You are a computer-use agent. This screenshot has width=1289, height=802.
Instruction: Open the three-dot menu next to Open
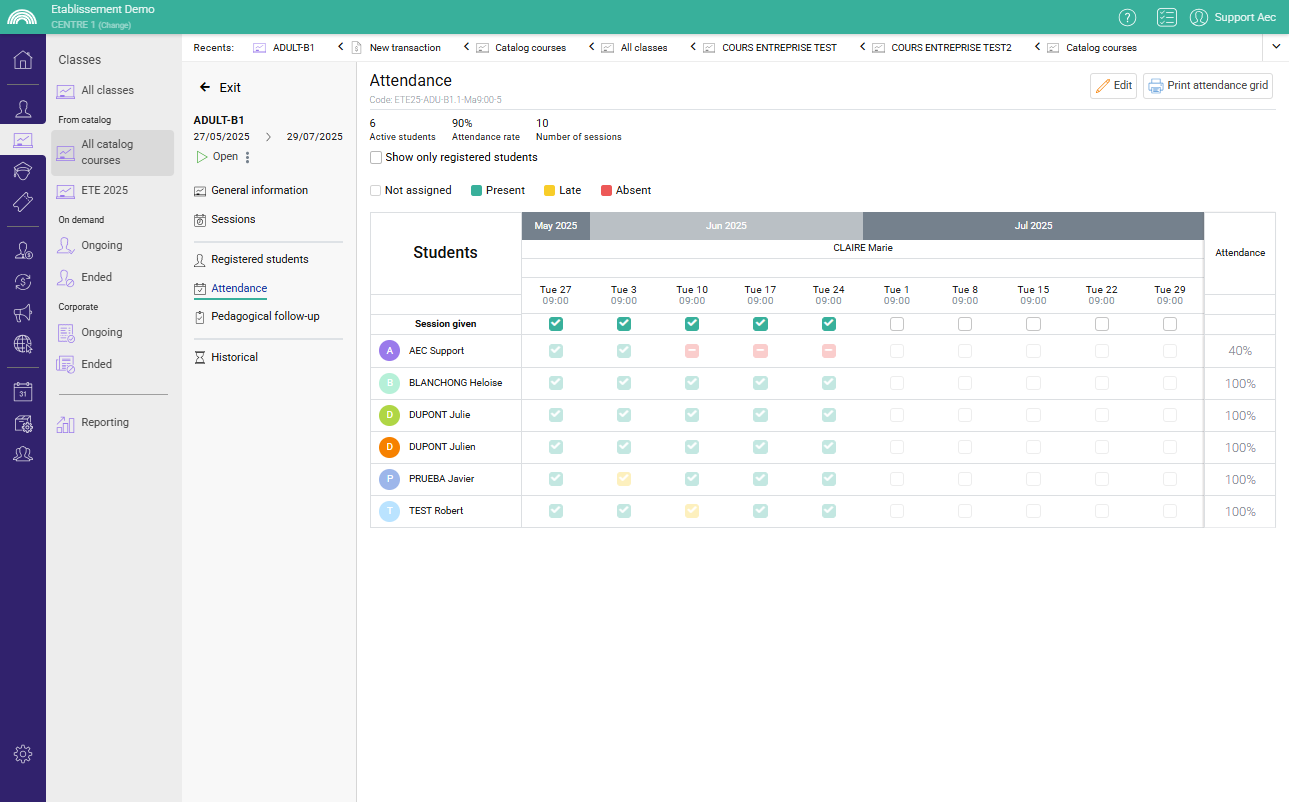click(x=248, y=157)
